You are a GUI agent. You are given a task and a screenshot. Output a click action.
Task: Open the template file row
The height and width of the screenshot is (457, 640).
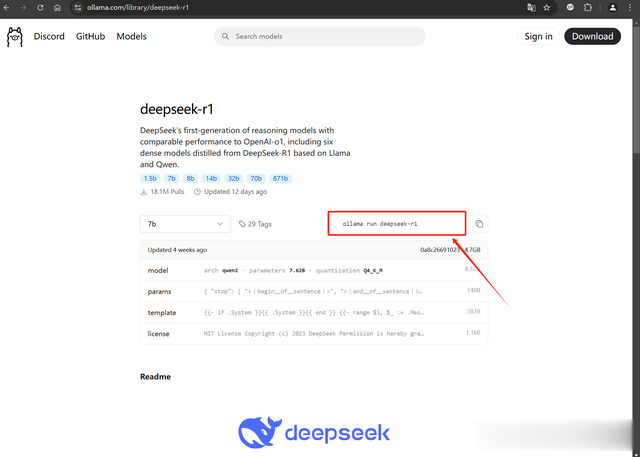314,313
